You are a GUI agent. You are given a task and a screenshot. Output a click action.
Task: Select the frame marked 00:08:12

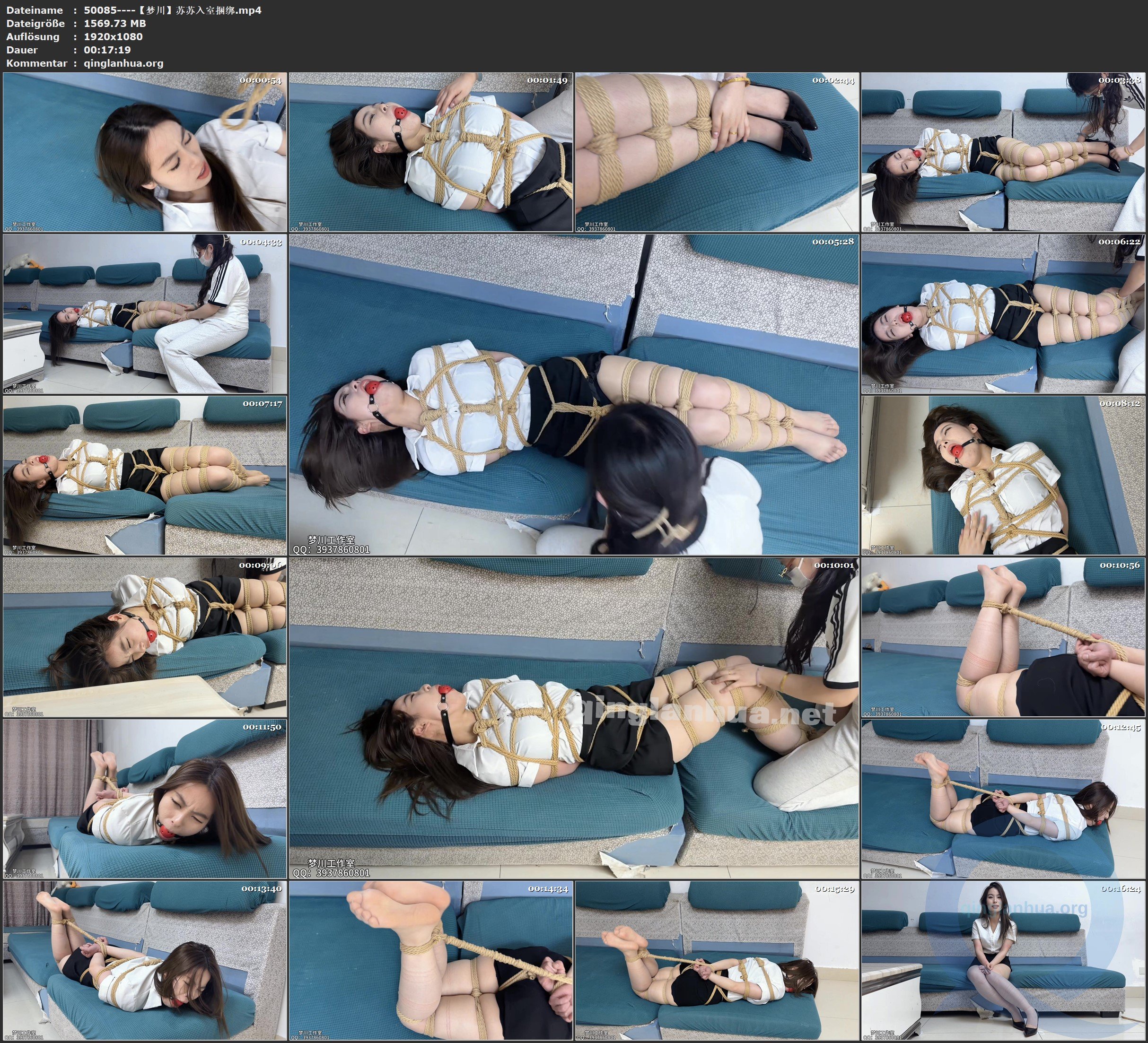pyautogui.click(x=1003, y=475)
